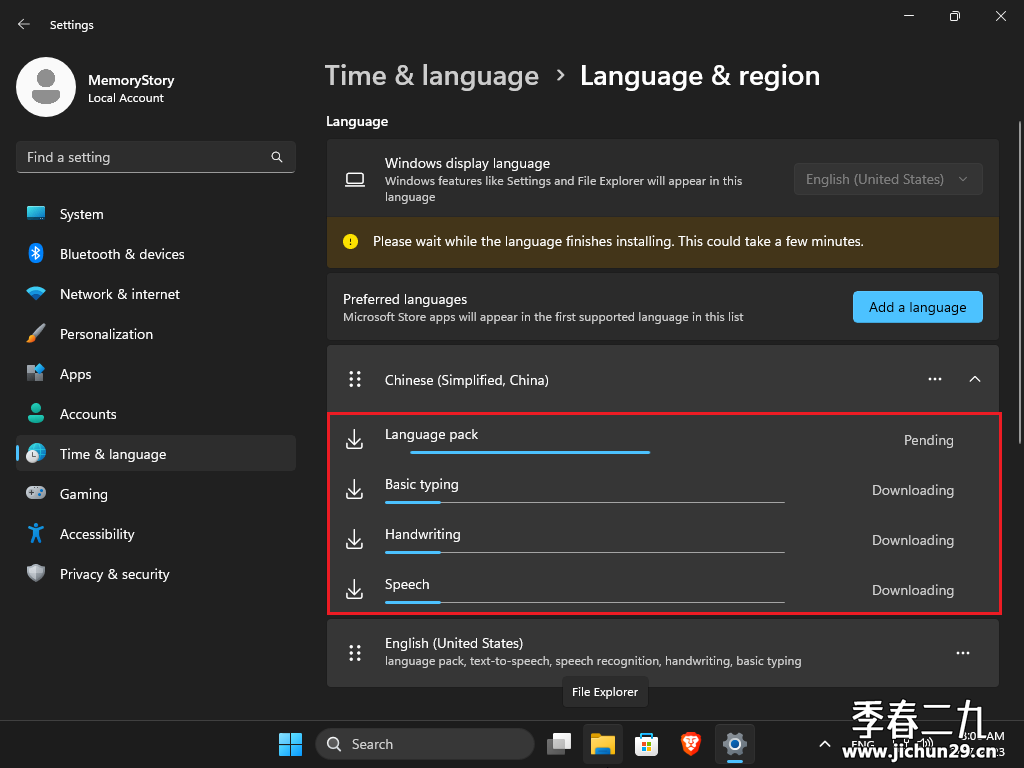The height and width of the screenshot is (768, 1024).
Task: Launch the Brave browser from the taskbar
Action: [690, 744]
